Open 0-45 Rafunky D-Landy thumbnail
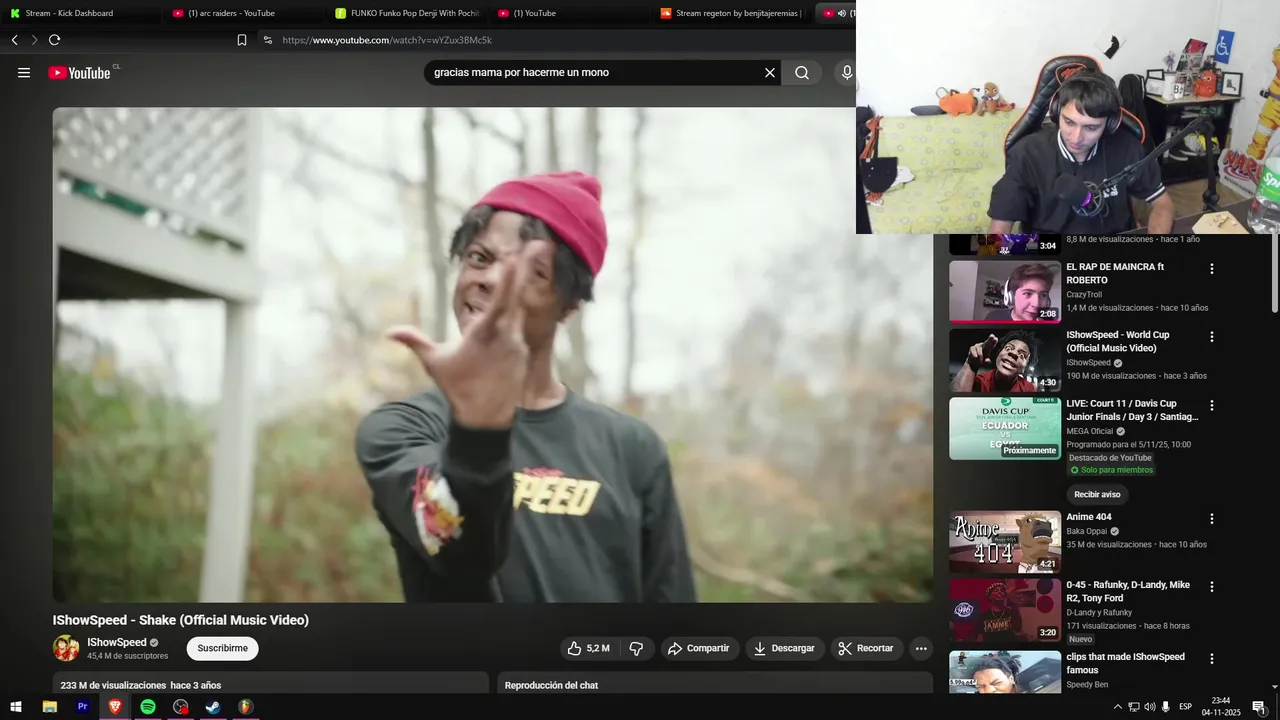This screenshot has height=720, width=1280. (x=1005, y=610)
